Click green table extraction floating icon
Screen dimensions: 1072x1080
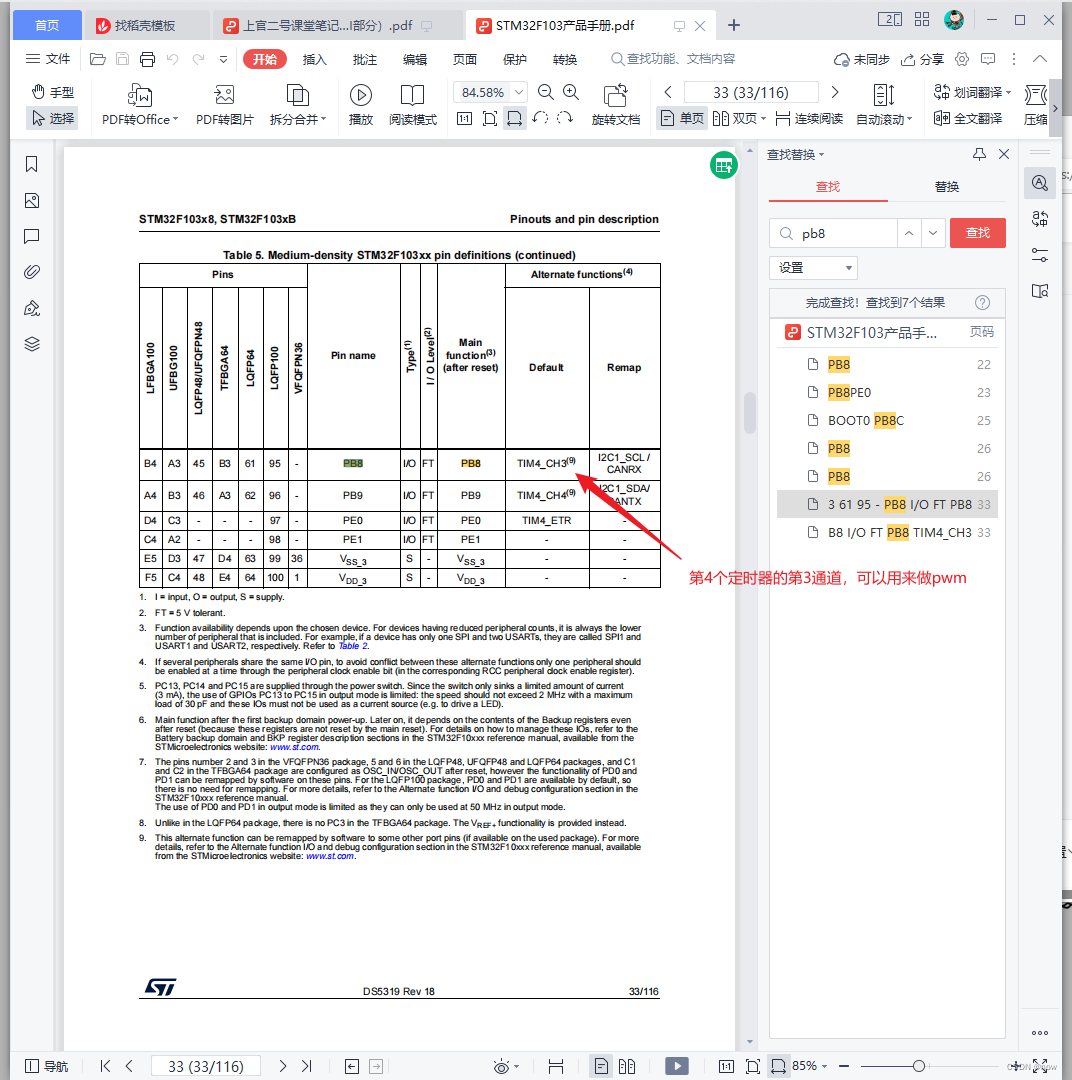[x=723, y=165]
